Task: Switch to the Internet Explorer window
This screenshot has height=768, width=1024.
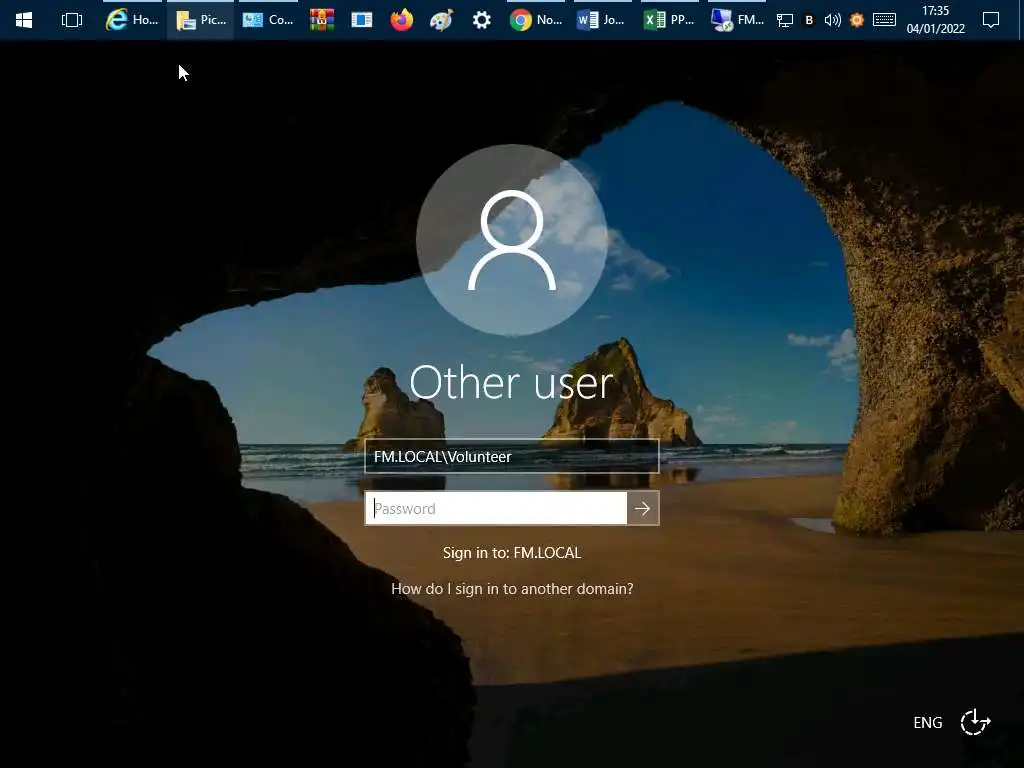Action: (x=133, y=20)
